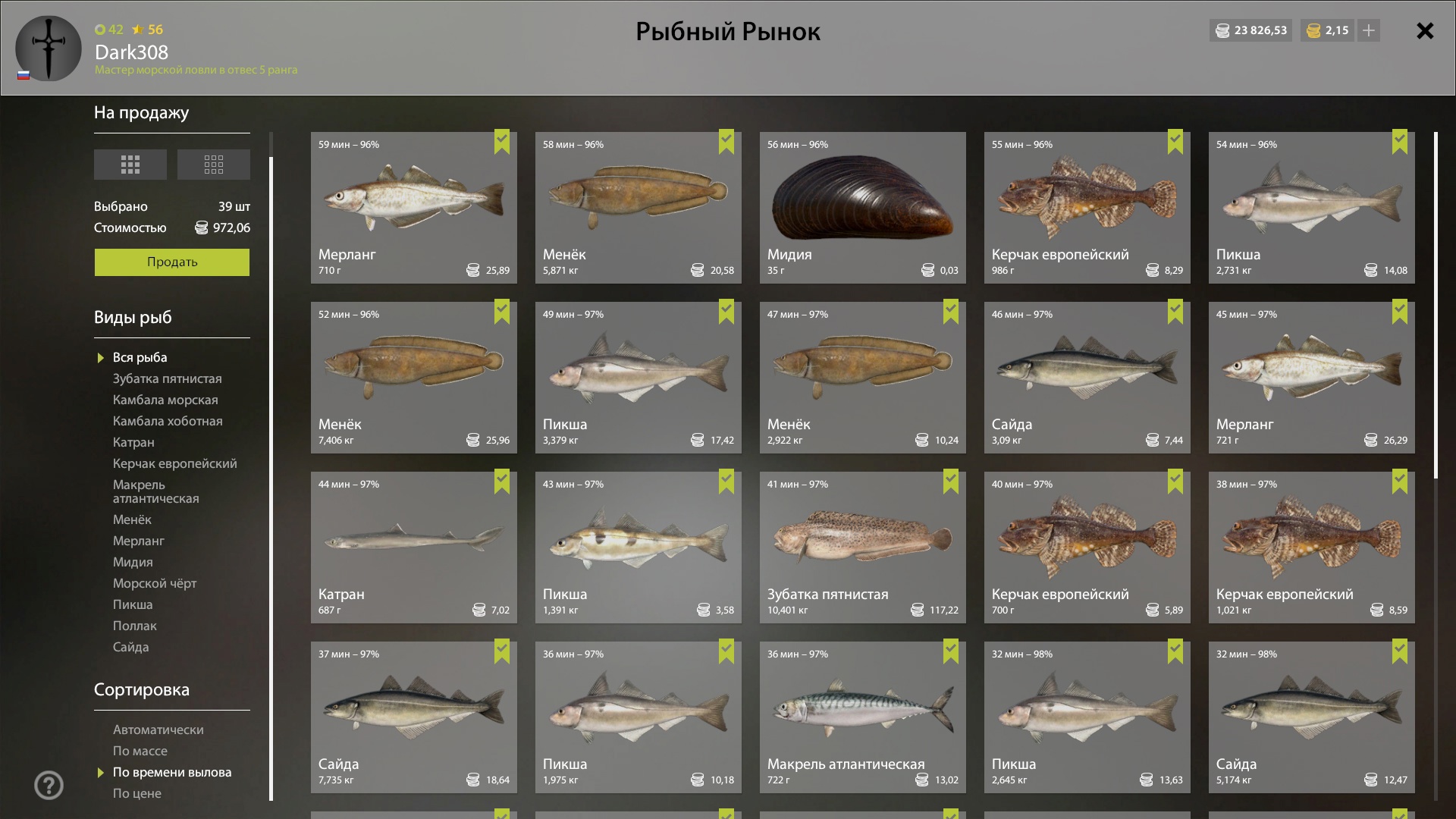Open the help question mark icon
This screenshot has height=819, width=1456.
pyautogui.click(x=49, y=786)
